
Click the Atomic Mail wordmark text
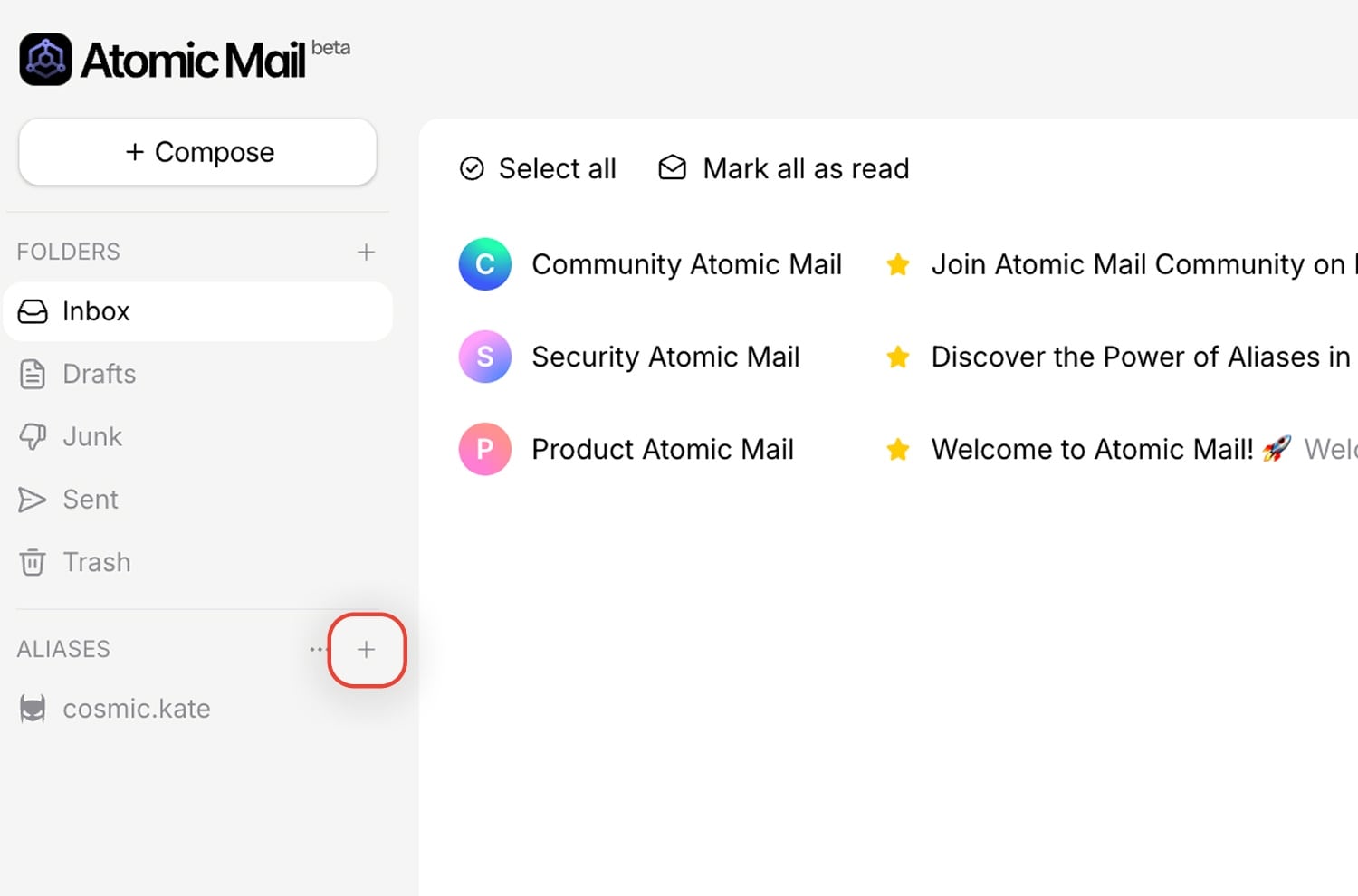193,61
